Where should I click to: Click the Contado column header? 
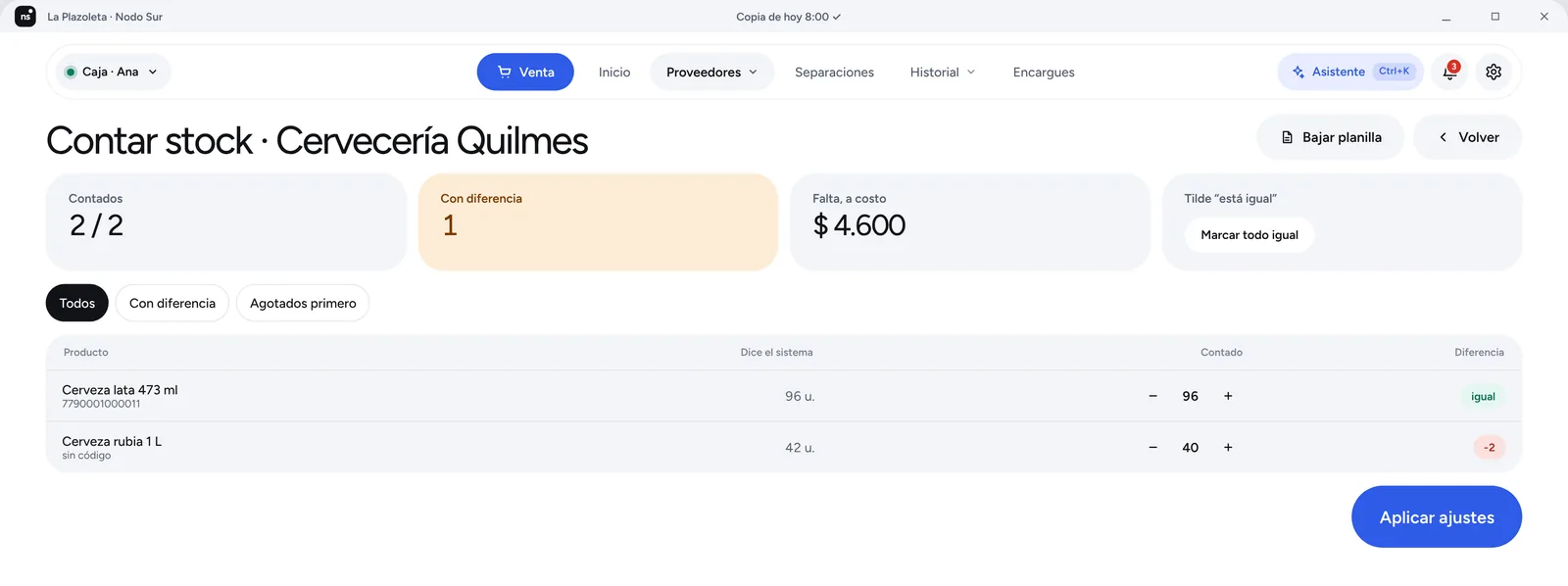point(1221,352)
